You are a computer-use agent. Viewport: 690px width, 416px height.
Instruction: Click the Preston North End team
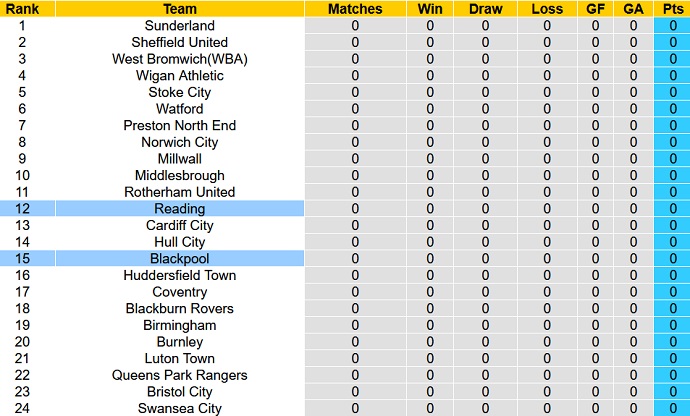[180, 125]
